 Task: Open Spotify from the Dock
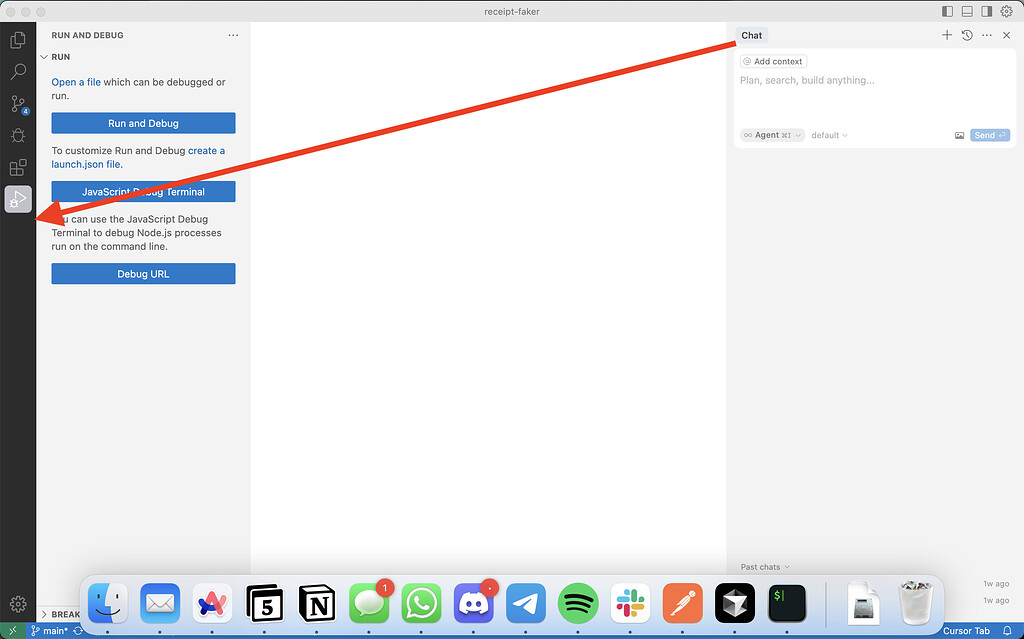coord(578,603)
